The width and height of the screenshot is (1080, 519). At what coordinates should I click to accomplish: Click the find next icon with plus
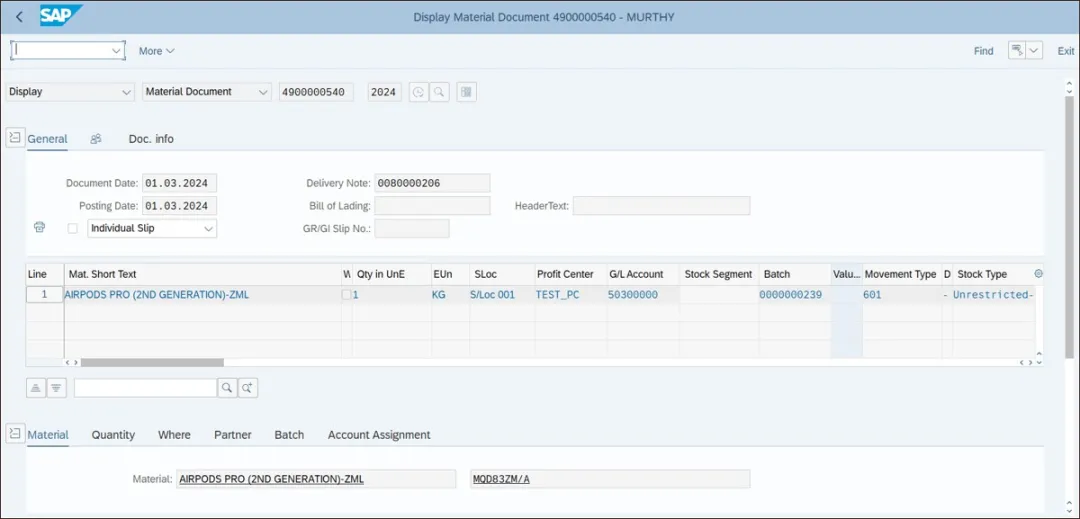[x=248, y=388]
